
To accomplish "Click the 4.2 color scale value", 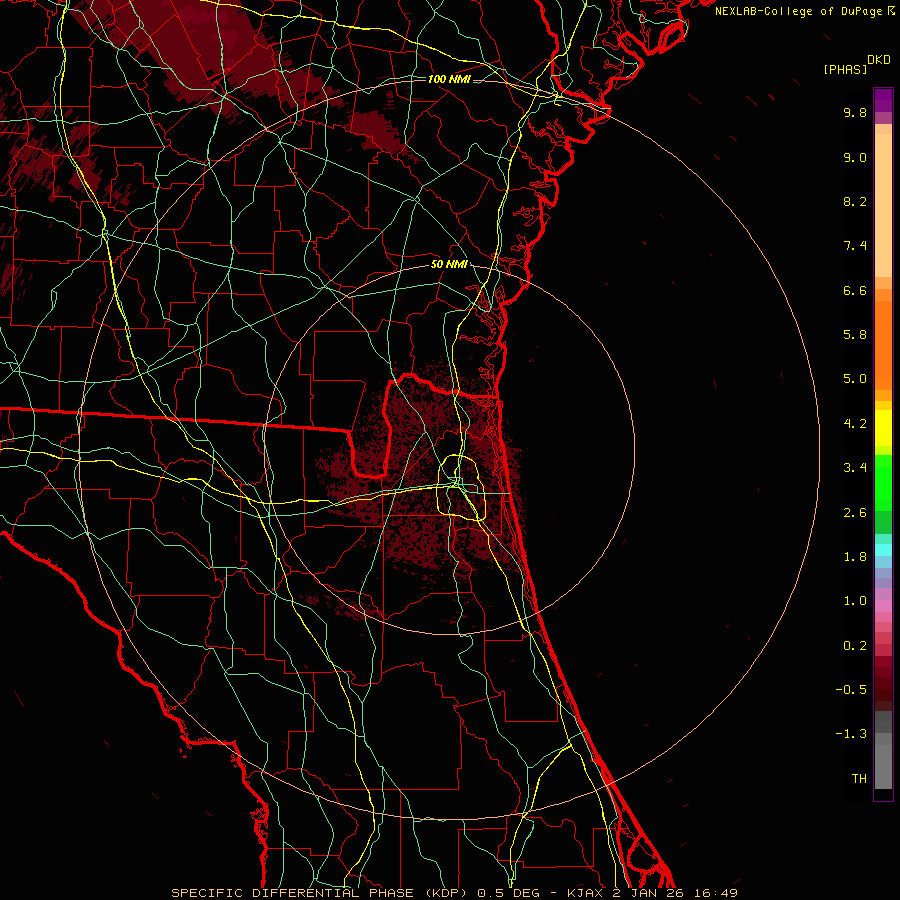I will (855, 424).
